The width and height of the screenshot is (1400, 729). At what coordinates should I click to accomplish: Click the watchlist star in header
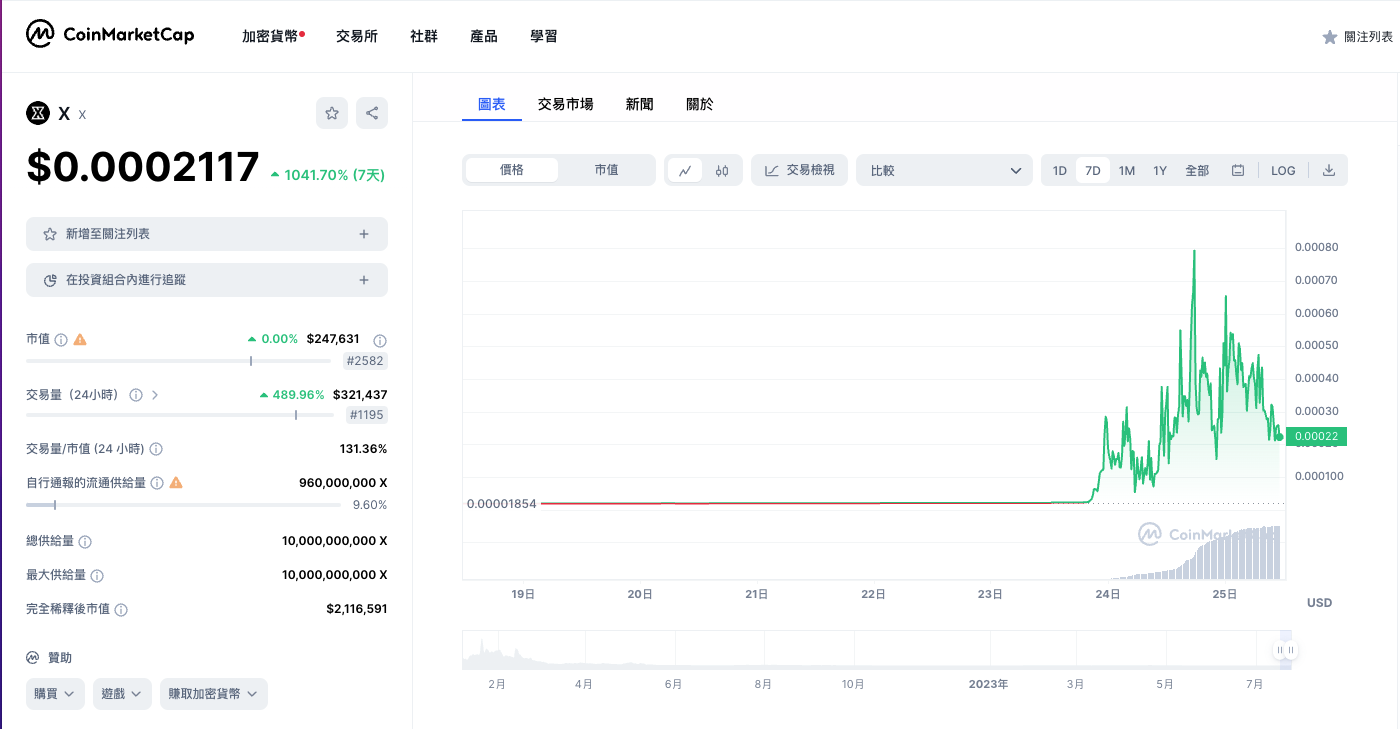point(1330,37)
